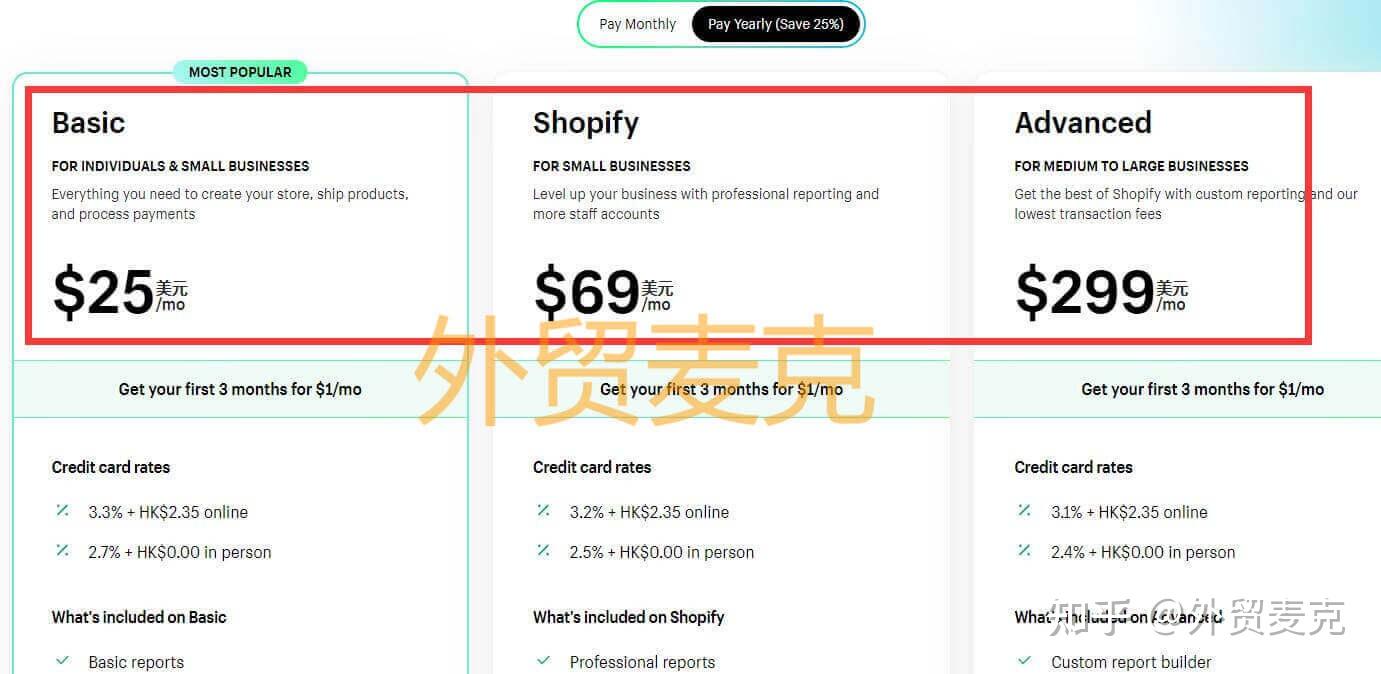
Task: Click the percentage icon beside 2.7% in person rate
Action: 62,551
